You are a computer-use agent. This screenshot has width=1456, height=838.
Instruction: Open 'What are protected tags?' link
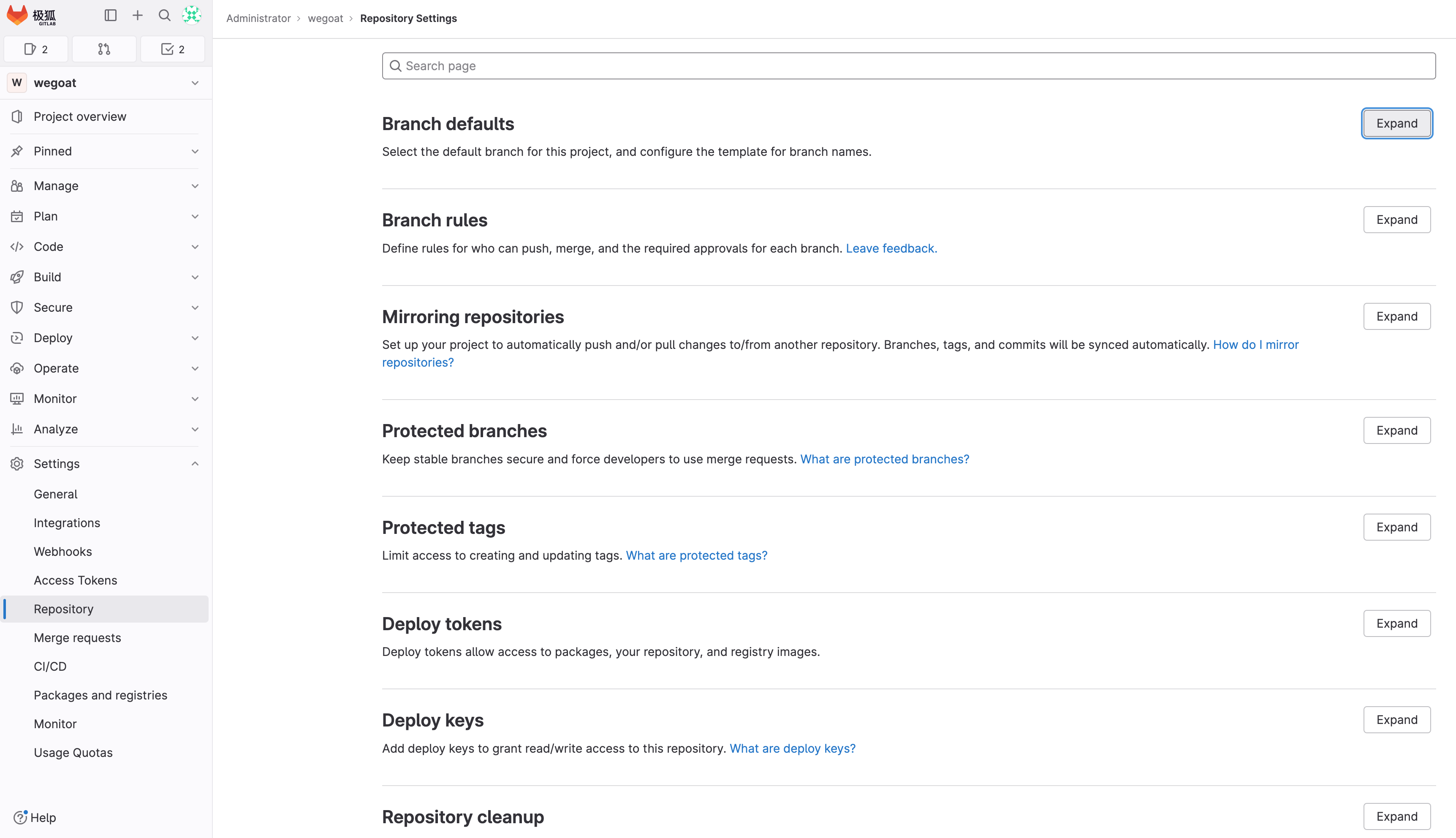pyautogui.click(x=696, y=555)
